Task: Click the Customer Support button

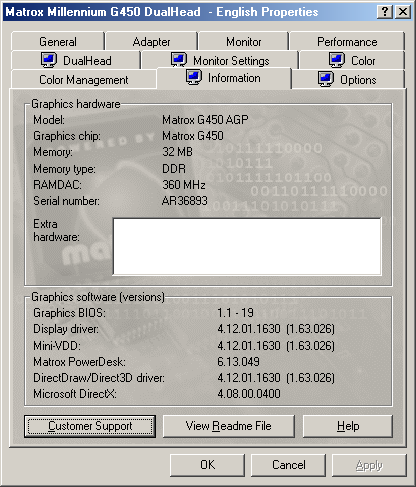Action: point(90,426)
